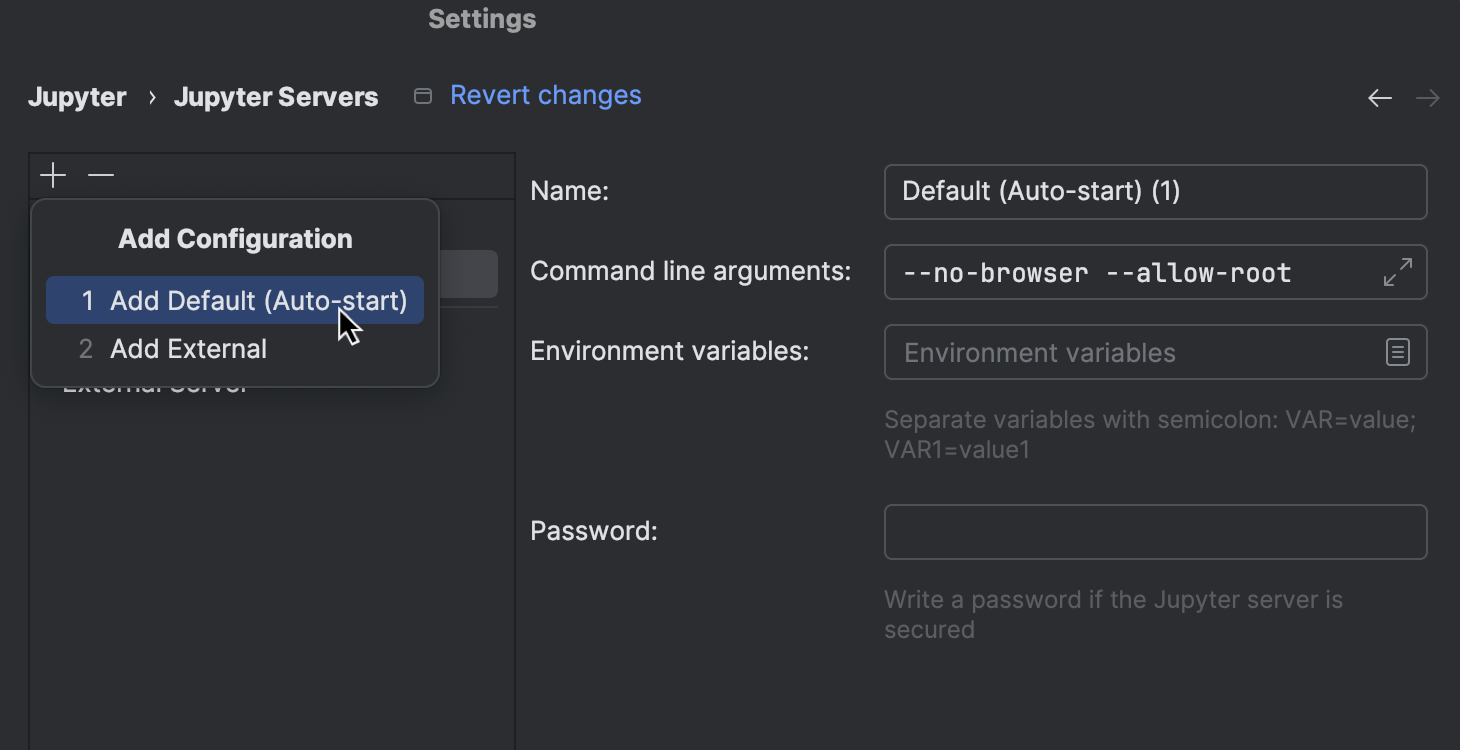
Task: Navigate back with the left arrow icon
Action: coord(1379,97)
